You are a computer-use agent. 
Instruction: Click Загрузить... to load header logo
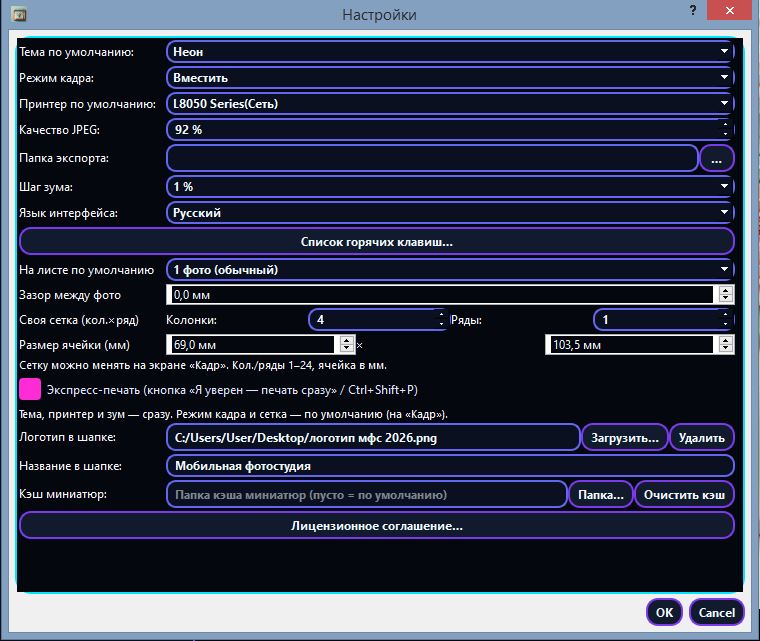(x=625, y=438)
